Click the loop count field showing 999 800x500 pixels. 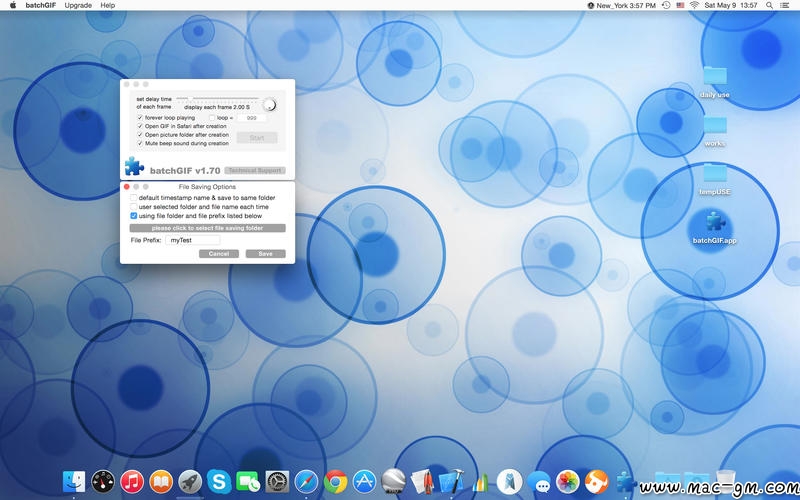click(x=252, y=118)
